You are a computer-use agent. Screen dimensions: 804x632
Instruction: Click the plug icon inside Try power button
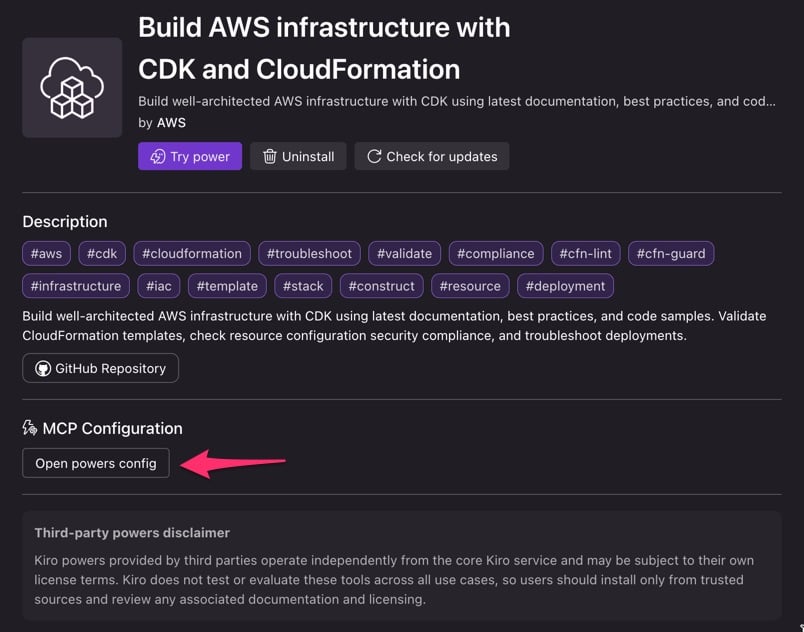click(x=159, y=156)
